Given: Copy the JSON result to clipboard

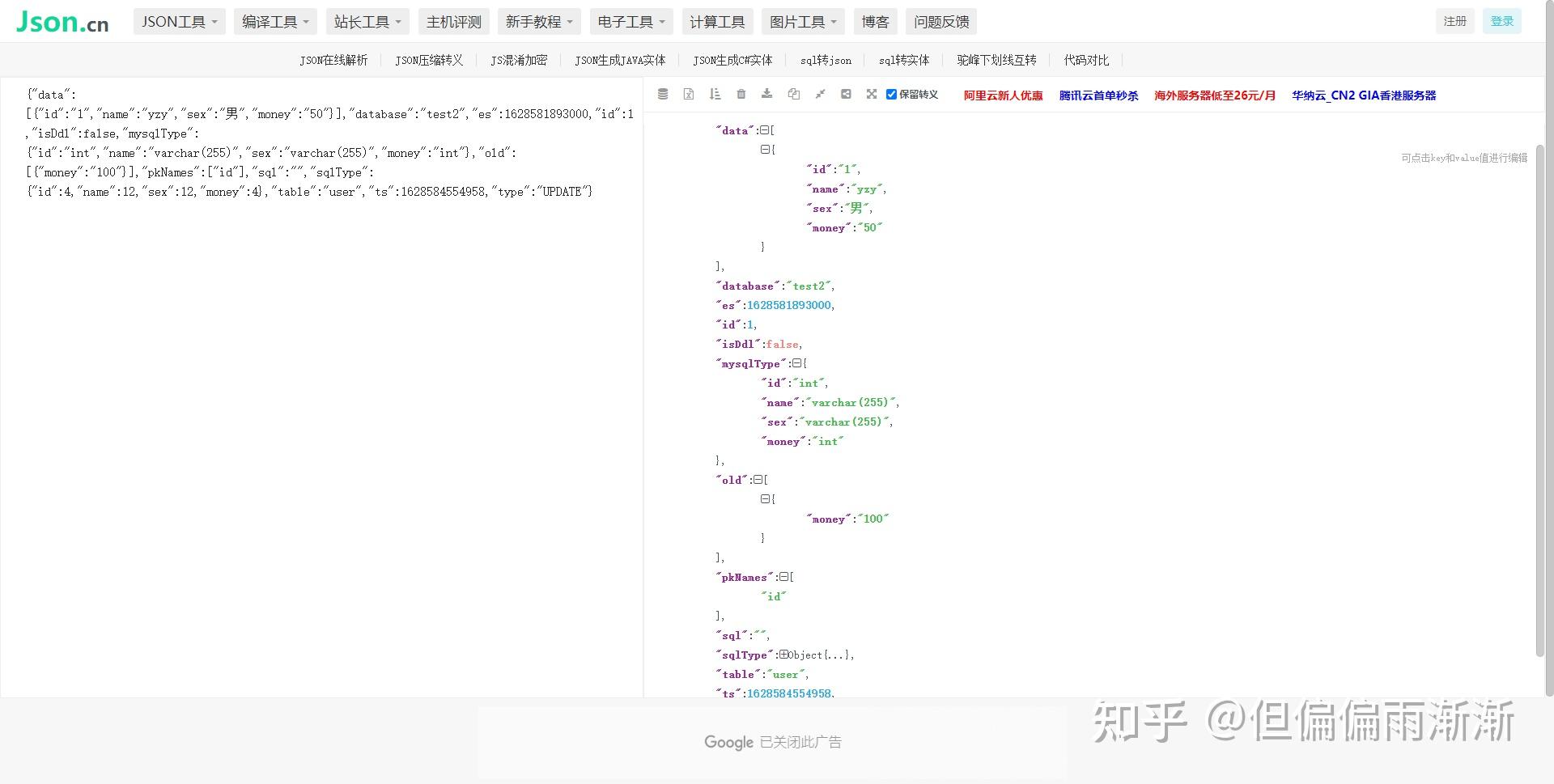Looking at the screenshot, I should pyautogui.click(x=794, y=95).
